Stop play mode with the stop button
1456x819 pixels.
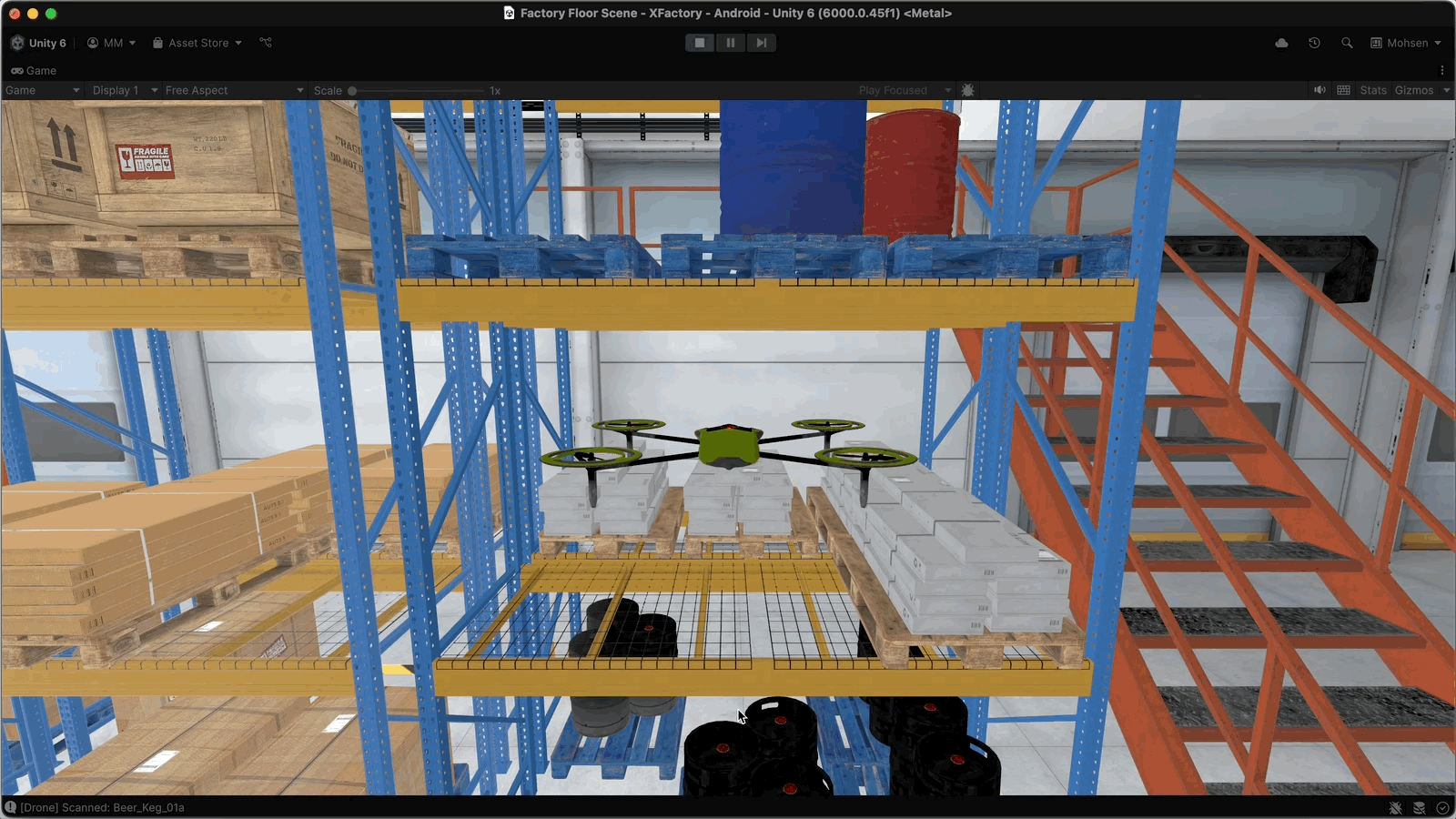(x=699, y=43)
